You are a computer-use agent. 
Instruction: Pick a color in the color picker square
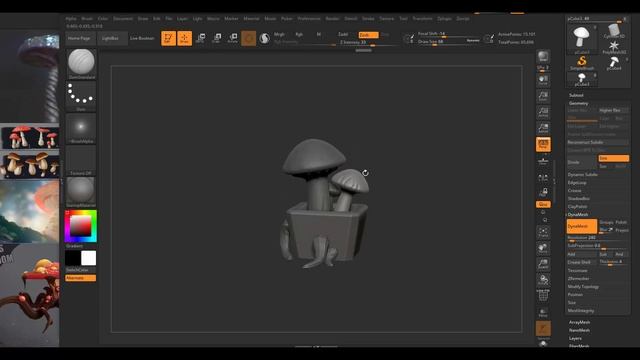tap(81, 226)
